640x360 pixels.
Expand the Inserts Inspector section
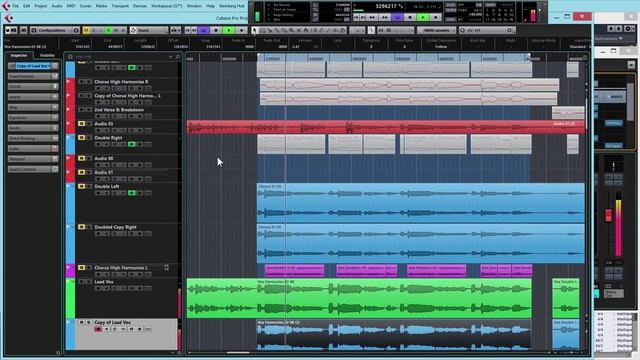(33, 97)
